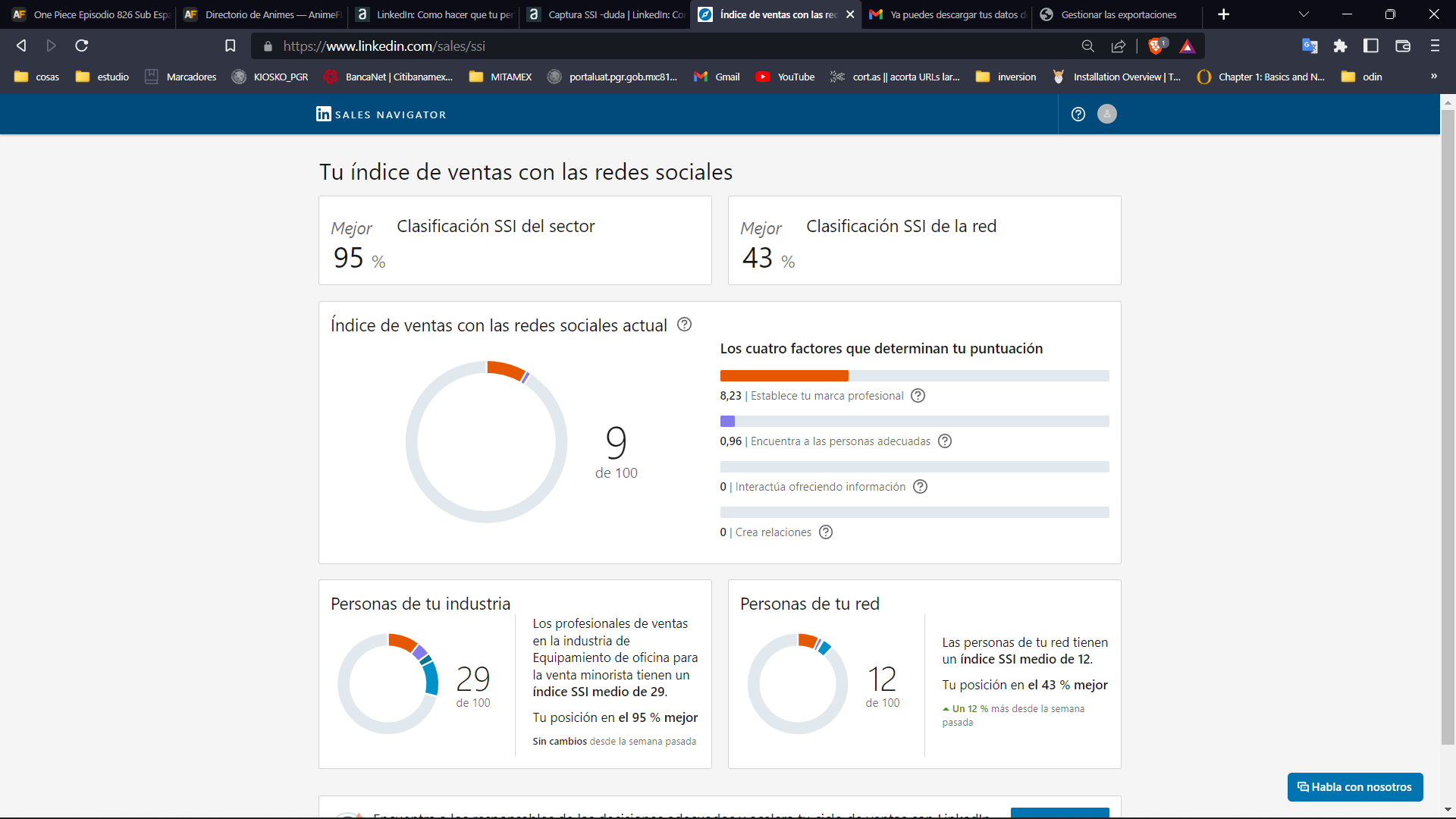
Task: Switch to Captura SSI -duda tab
Action: (605, 14)
